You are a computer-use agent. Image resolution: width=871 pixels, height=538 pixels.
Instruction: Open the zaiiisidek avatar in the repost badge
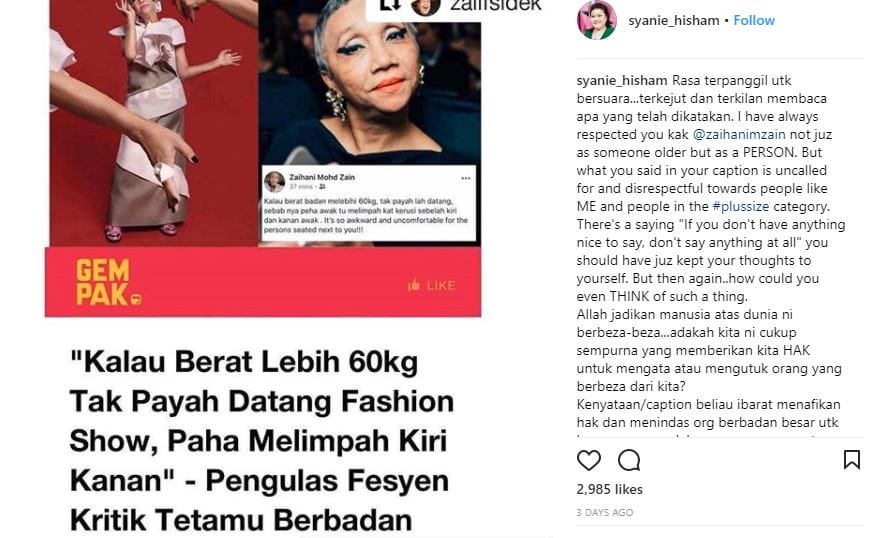pos(426,6)
